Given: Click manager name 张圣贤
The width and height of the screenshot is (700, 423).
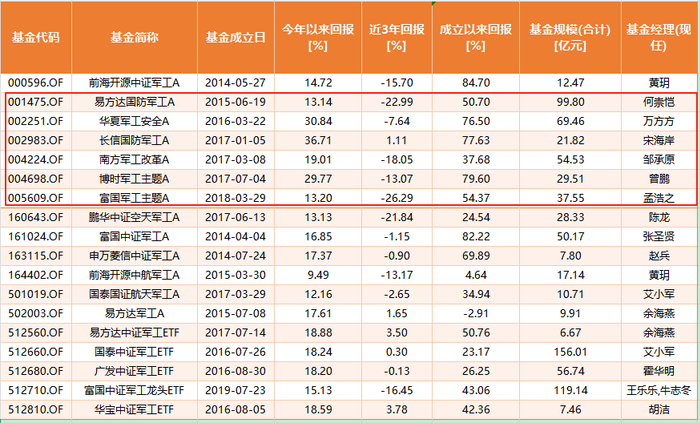Looking at the screenshot, I should [x=658, y=236].
